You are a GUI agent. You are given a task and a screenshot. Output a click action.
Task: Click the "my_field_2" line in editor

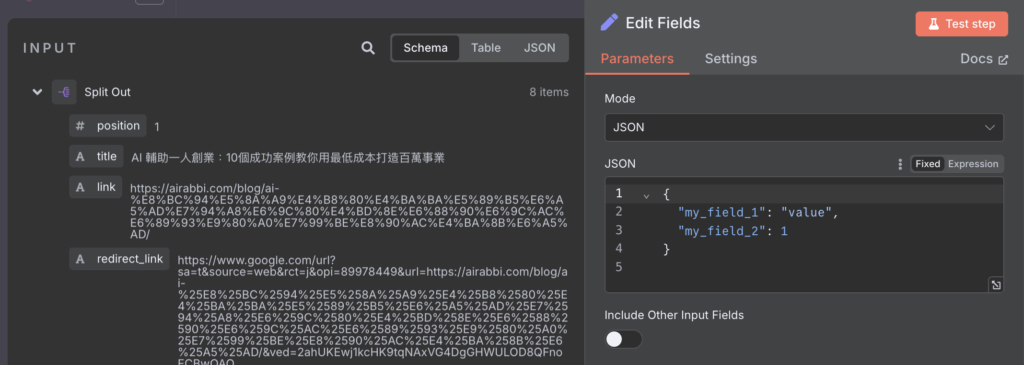click(x=733, y=230)
